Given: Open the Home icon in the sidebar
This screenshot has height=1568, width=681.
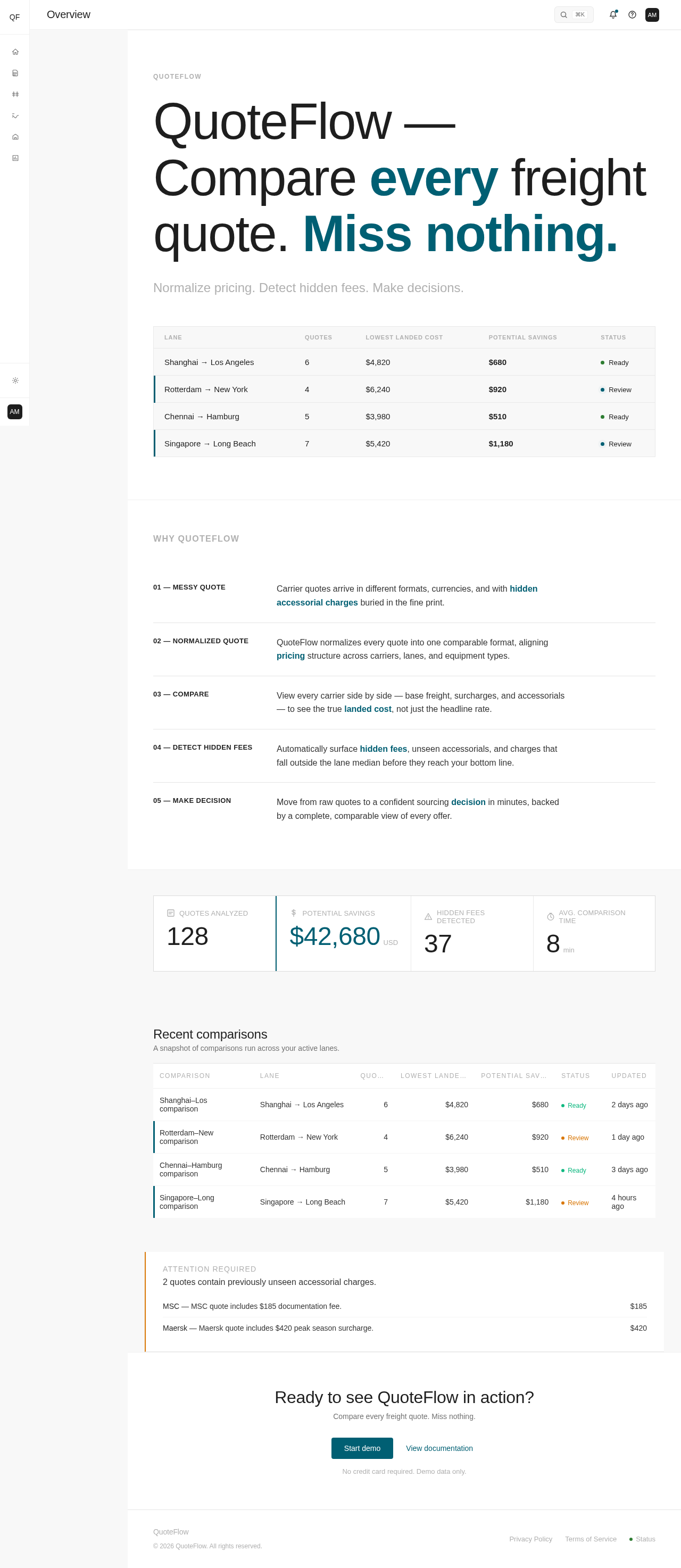Looking at the screenshot, I should click(x=15, y=52).
